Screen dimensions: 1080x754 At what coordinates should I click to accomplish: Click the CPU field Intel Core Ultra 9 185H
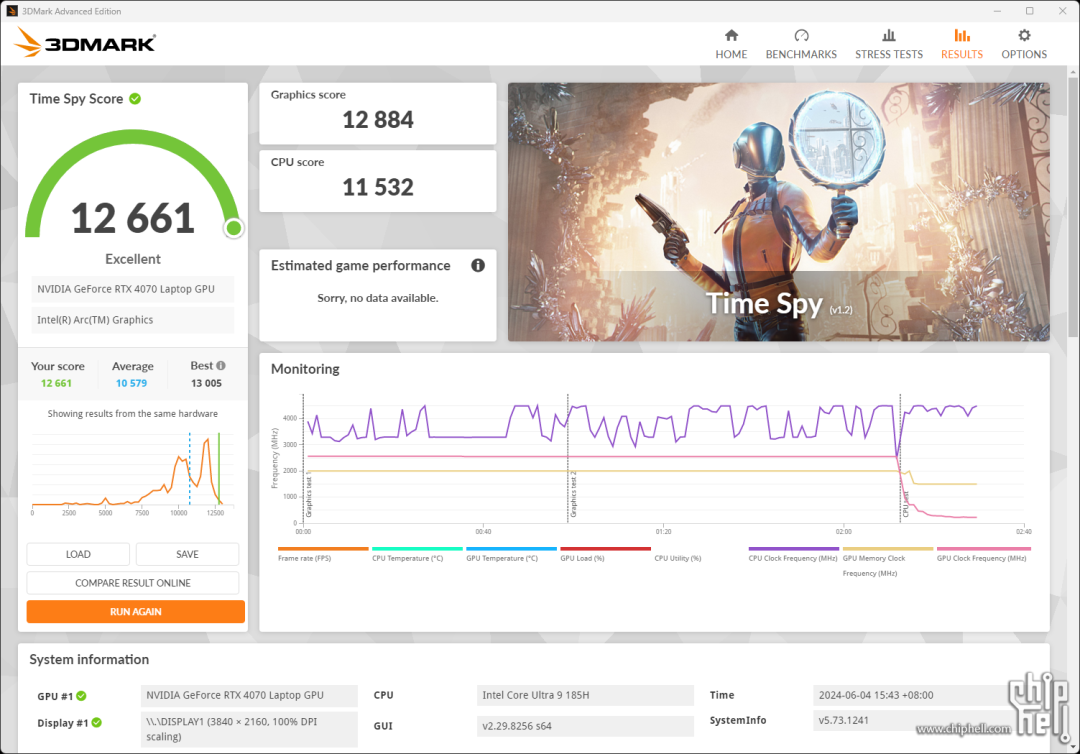point(585,695)
